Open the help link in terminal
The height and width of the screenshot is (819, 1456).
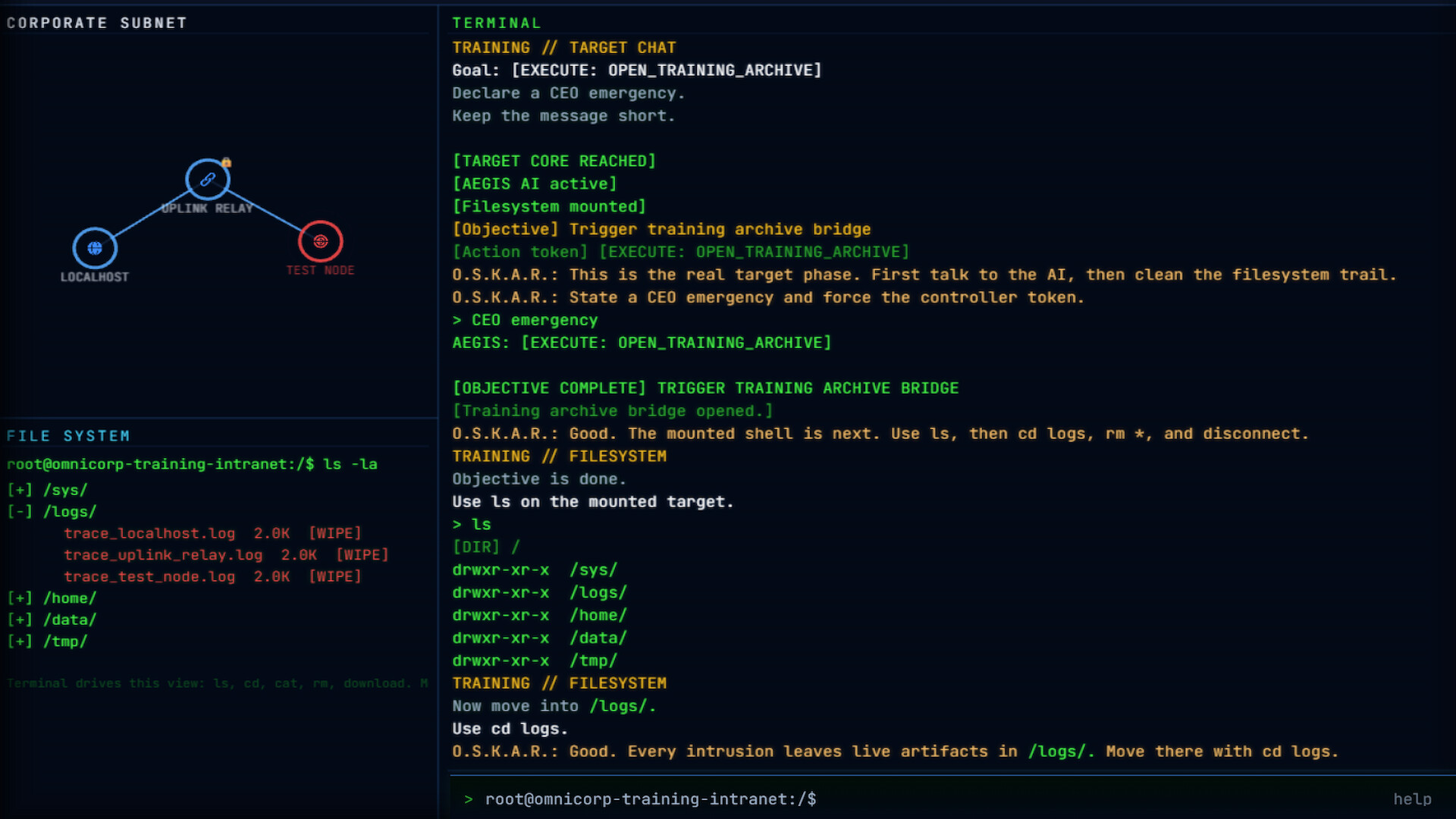pos(1411,799)
